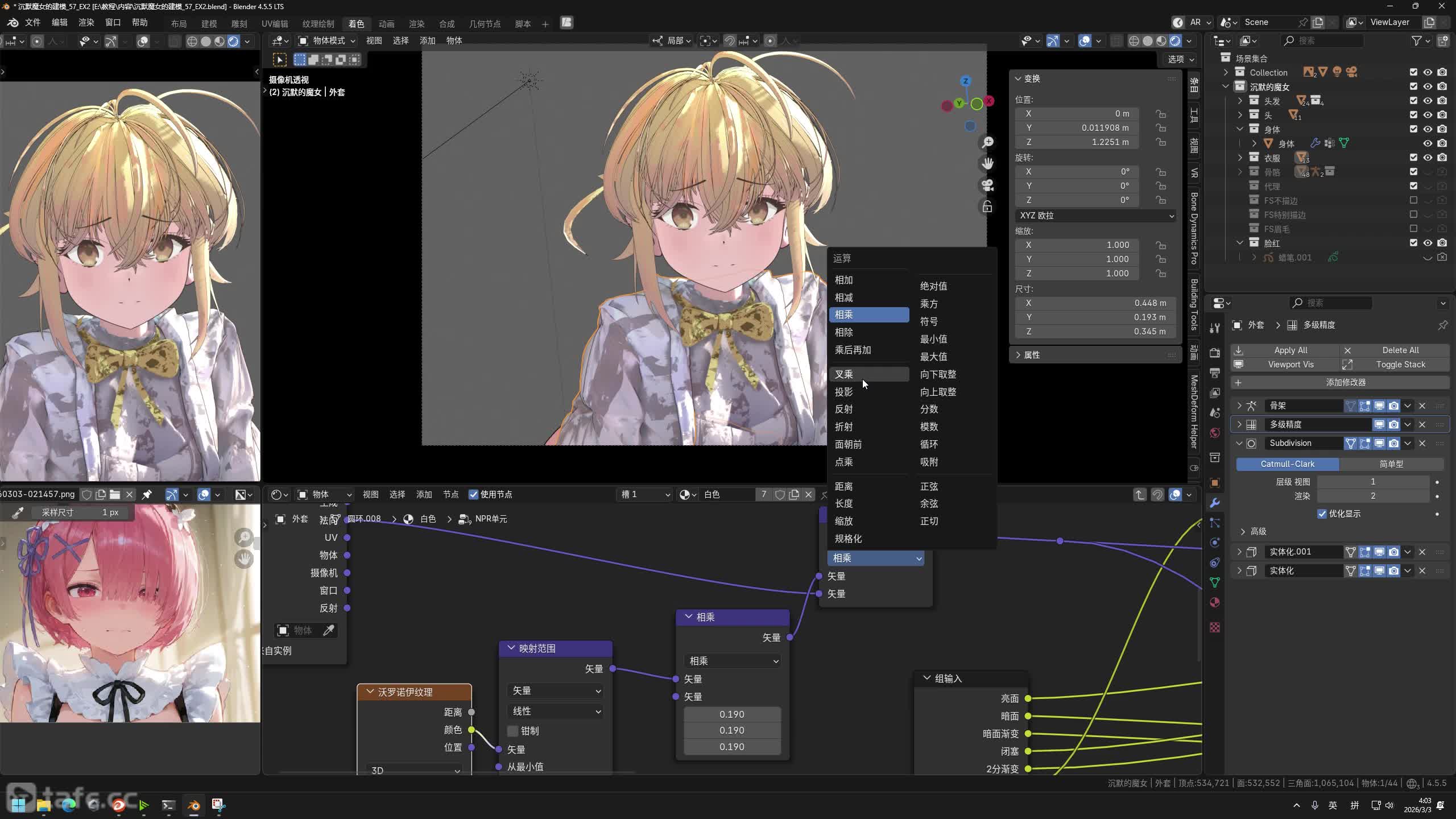Image resolution: width=1456 pixels, height=819 pixels.
Task: Disable 优化显示 checkbox
Action: coord(1322,514)
